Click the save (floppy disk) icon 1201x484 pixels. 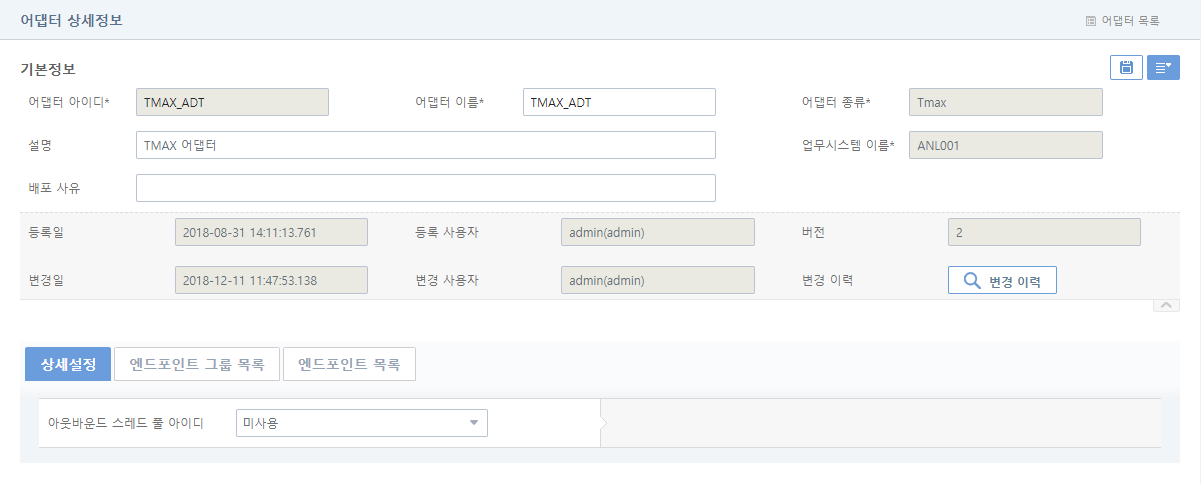pos(1126,67)
